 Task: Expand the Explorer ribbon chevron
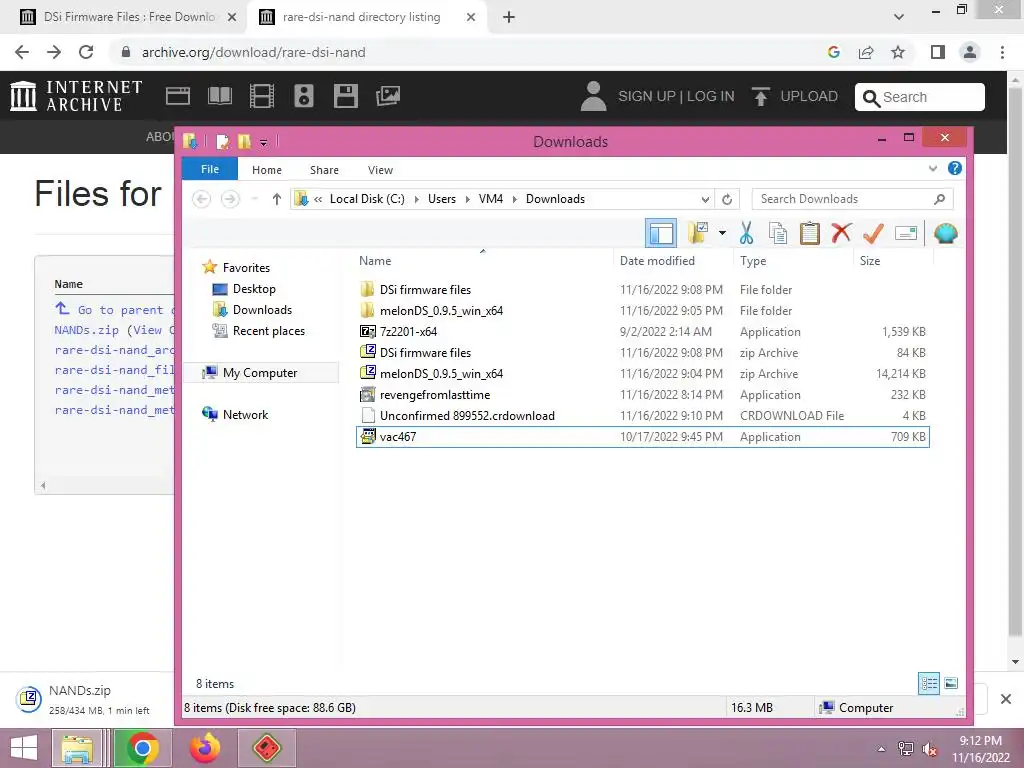[x=933, y=168]
